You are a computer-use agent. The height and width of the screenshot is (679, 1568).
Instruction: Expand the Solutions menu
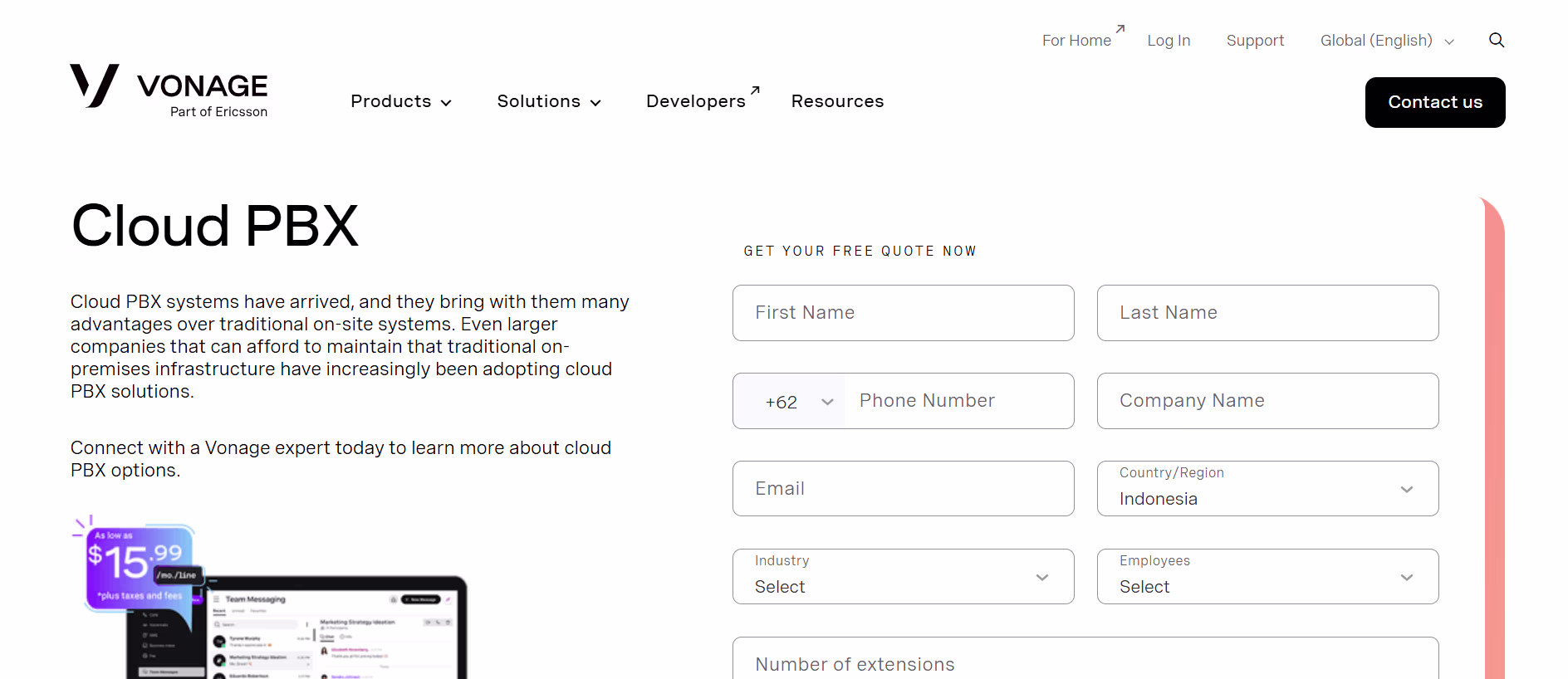(549, 101)
